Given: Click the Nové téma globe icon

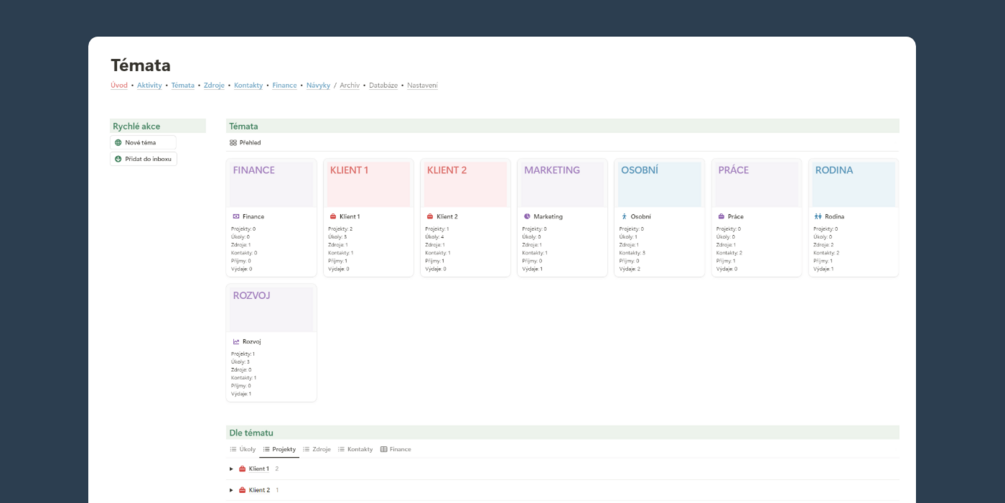Looking at the screenshot, I should point(118,143).
